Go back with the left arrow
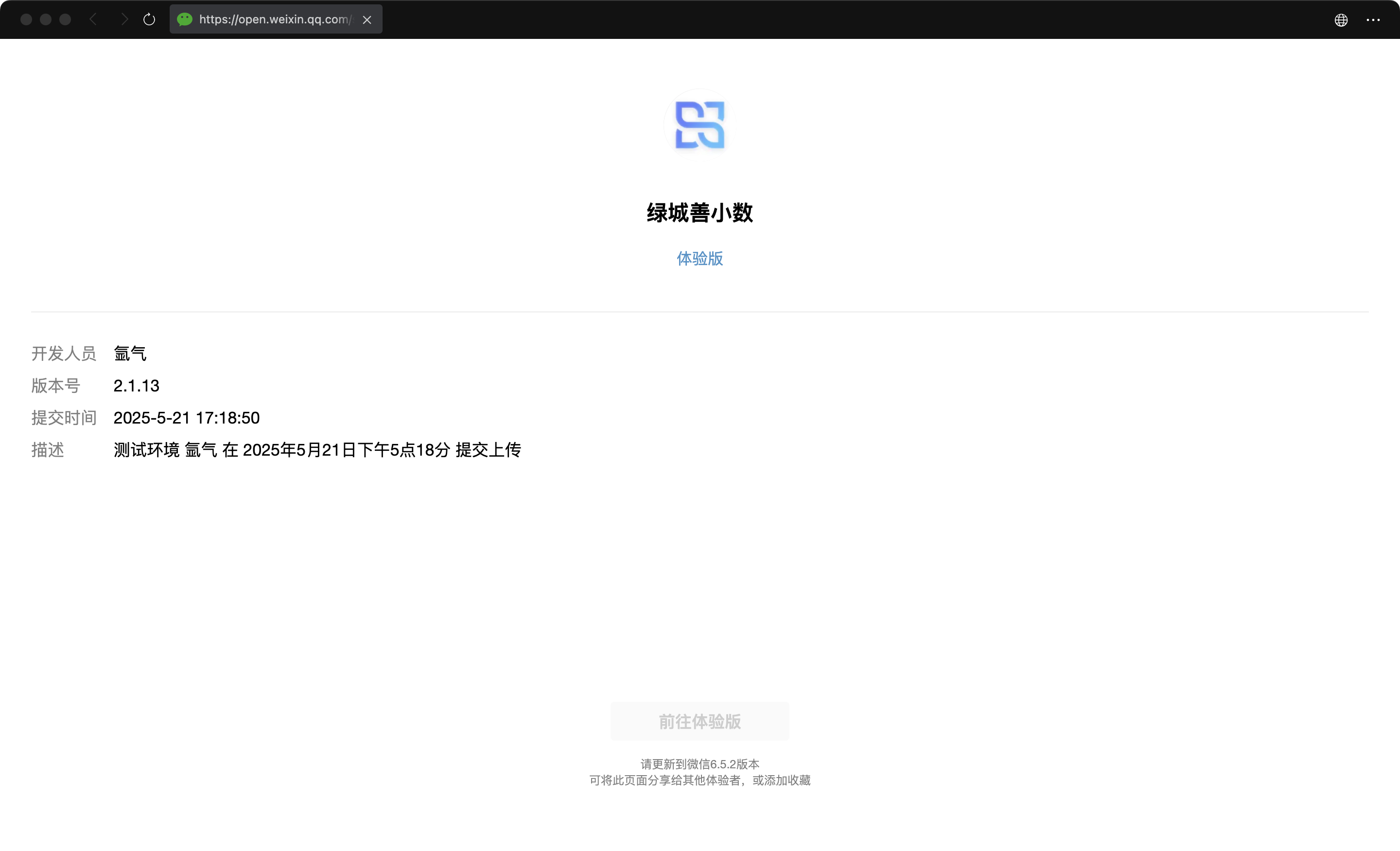 [93, 19]
